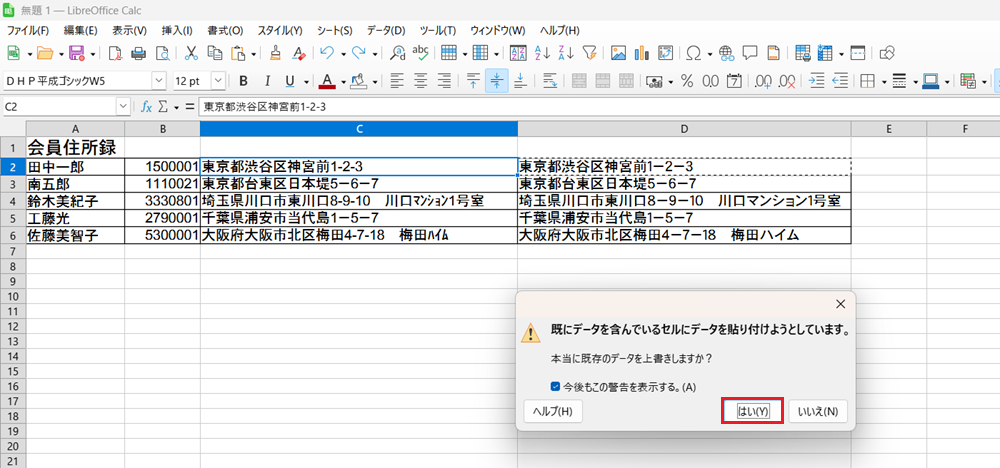Expand the font color dropdown arrow
The image size is (1000, 468).
tap(342, 82)
